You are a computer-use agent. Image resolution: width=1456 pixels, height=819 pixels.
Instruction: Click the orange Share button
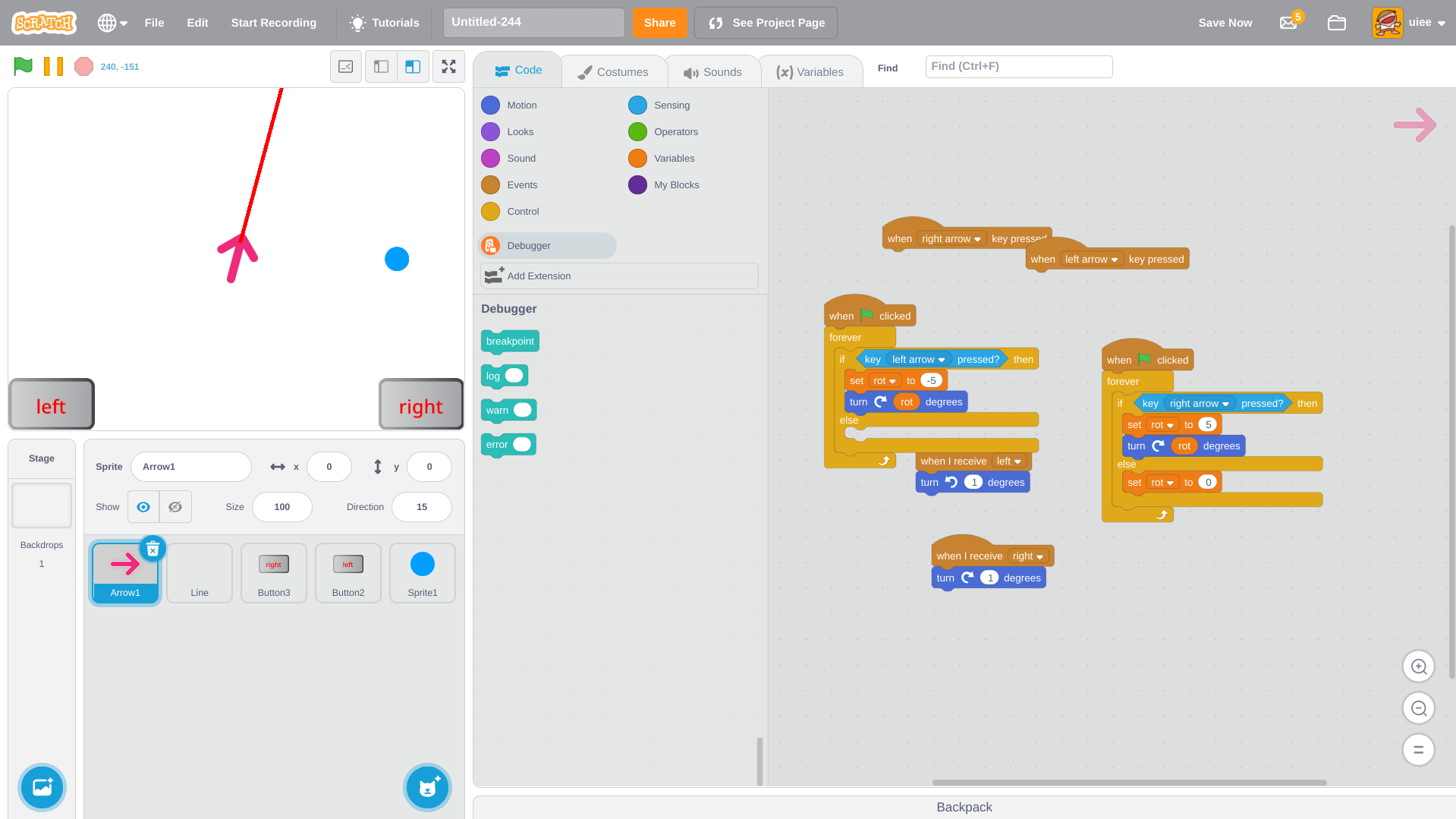click(x=659, y=23)
